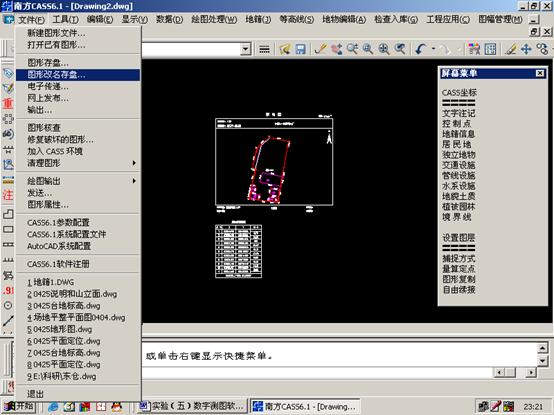The image size is (554, 415).
Task: Select 修复破坏的图形 menu entry
Action: (78, 140)
